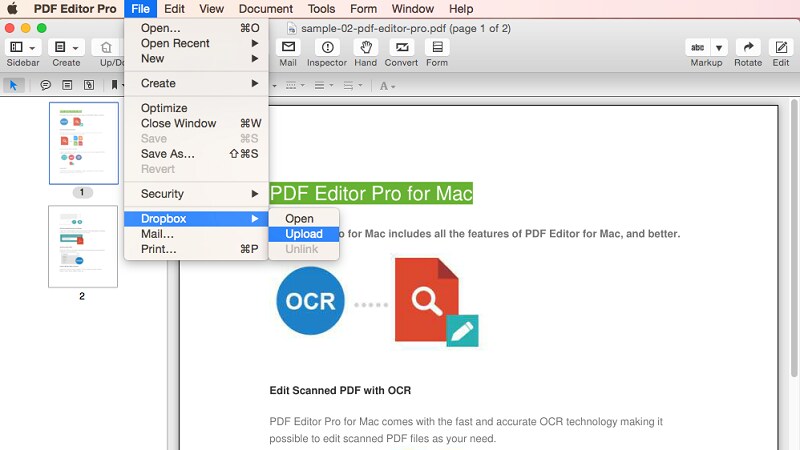The height and width of the screenshot is (450, 800).
Task: Expand the New submenu
Action: point(196,59)
